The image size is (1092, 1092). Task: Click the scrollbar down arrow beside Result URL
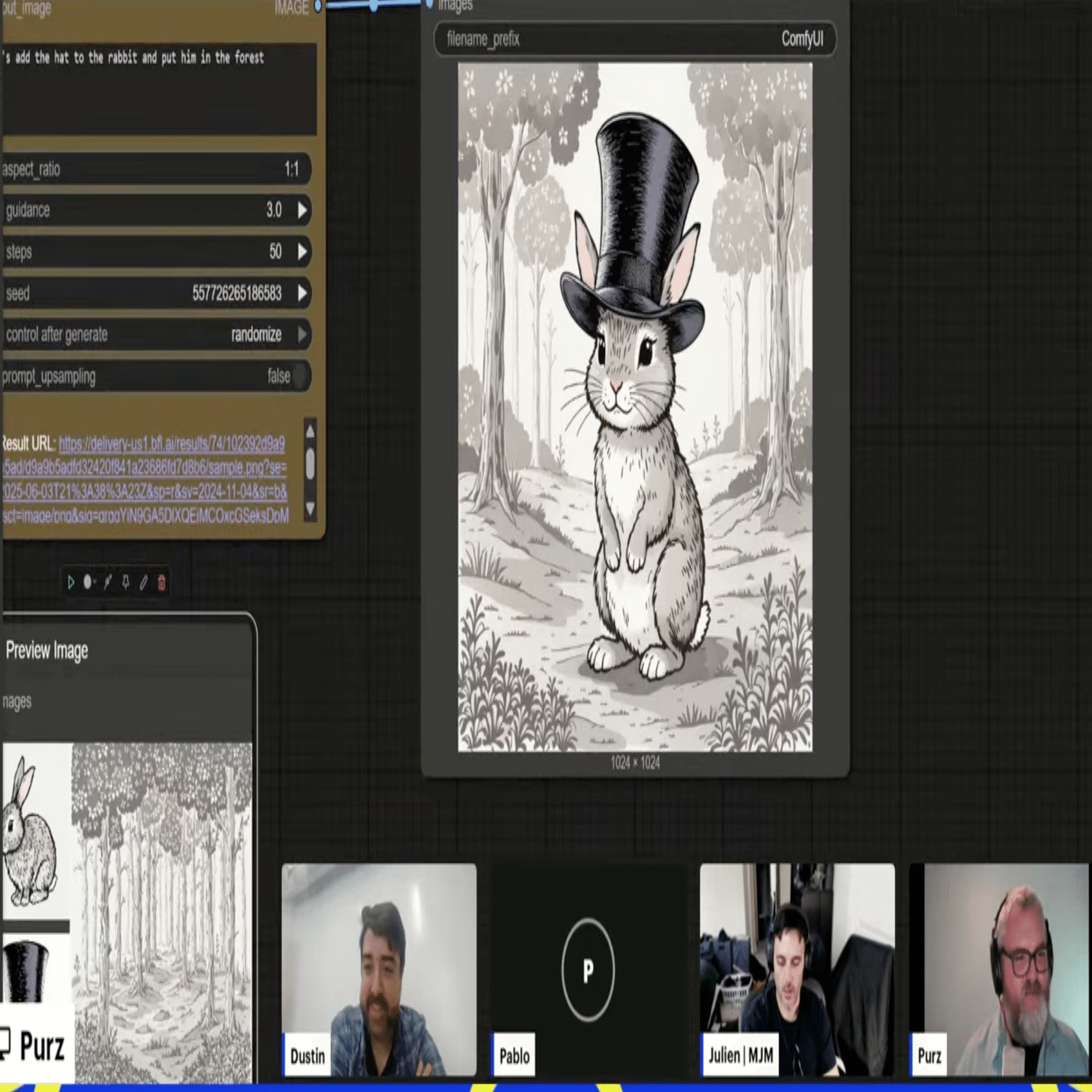310,509
